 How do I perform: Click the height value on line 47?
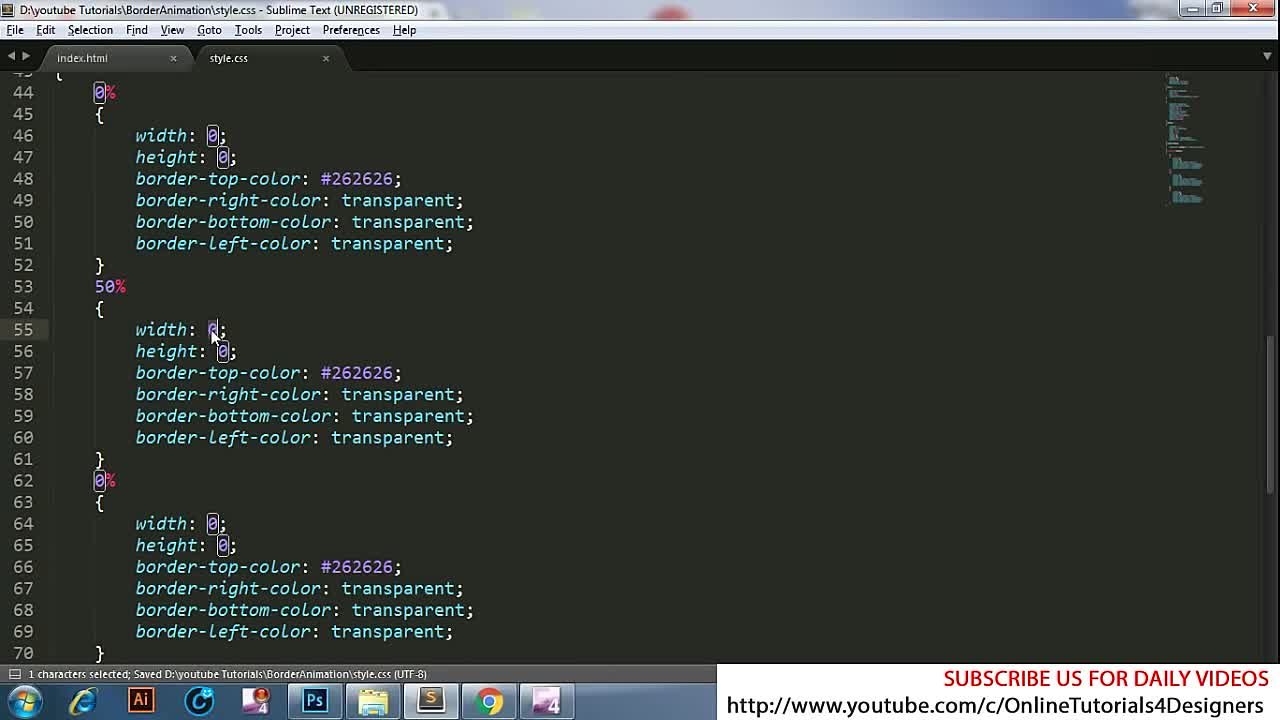(x=222, y=158)
